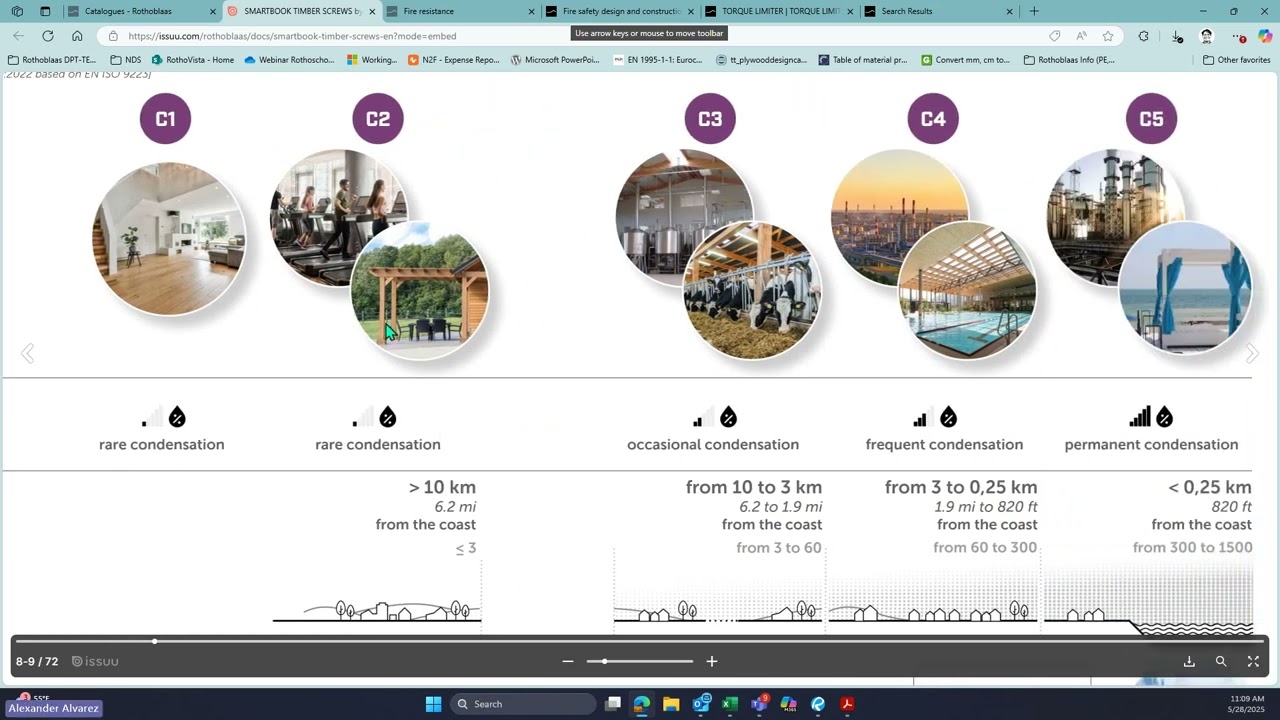1280x720 pixels.
Task: Open the Microsoft PowerPoi bookmark
Action: pos(555,60)
